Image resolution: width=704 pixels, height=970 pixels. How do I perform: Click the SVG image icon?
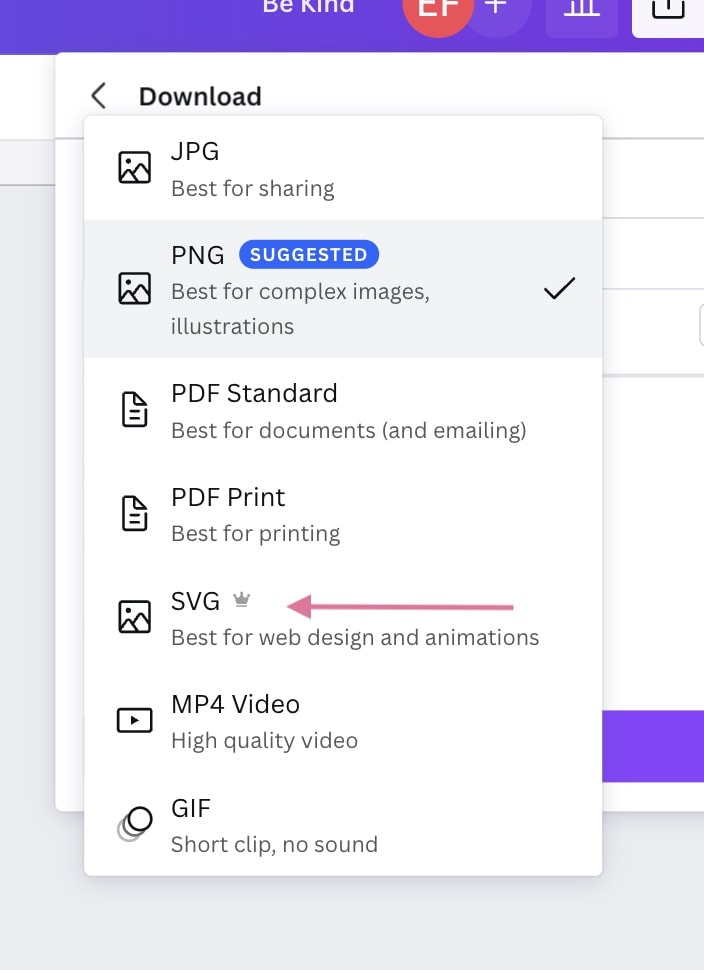134,617
